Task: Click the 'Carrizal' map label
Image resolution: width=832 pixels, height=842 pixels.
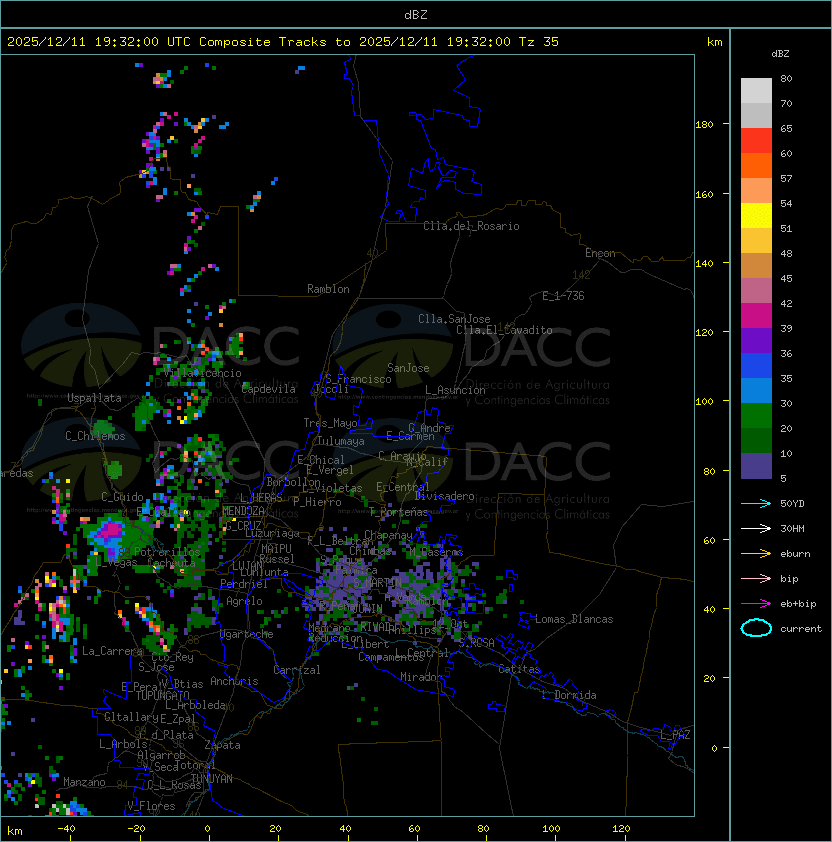Action: pyautogui.click(x=297, y=670)
